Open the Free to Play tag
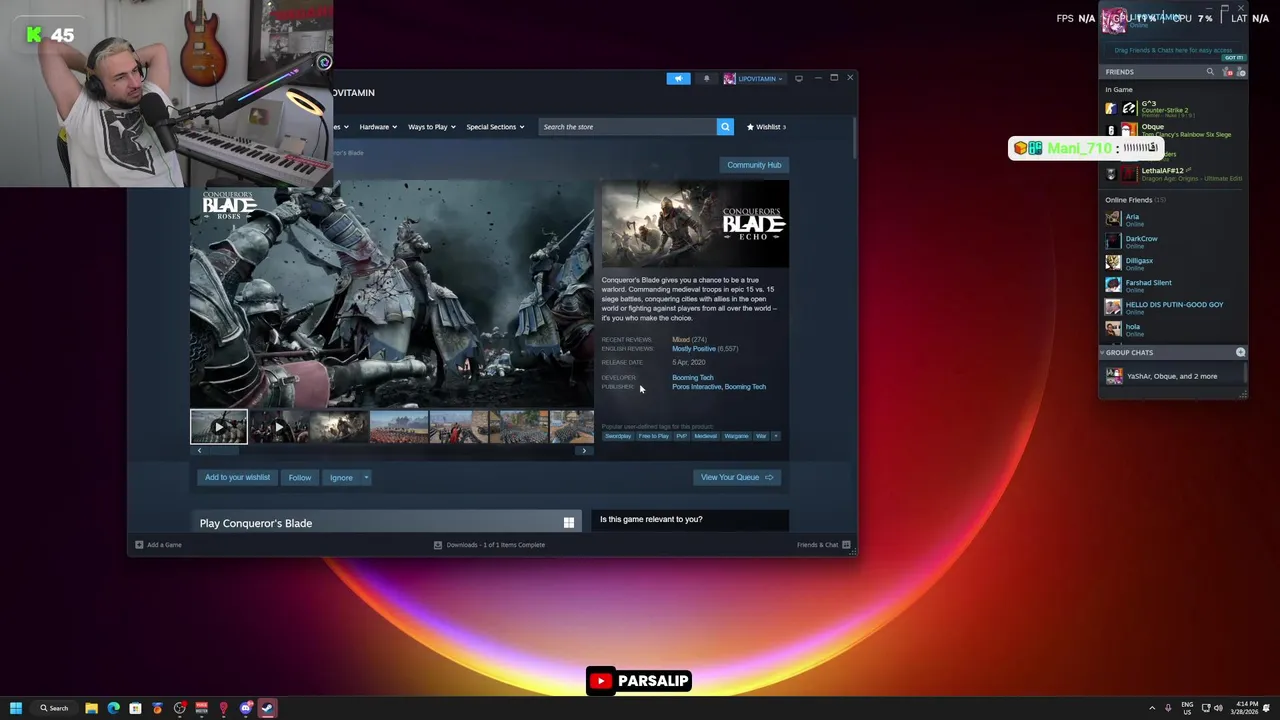This screenshot has height=720, width=1280. 654,436
